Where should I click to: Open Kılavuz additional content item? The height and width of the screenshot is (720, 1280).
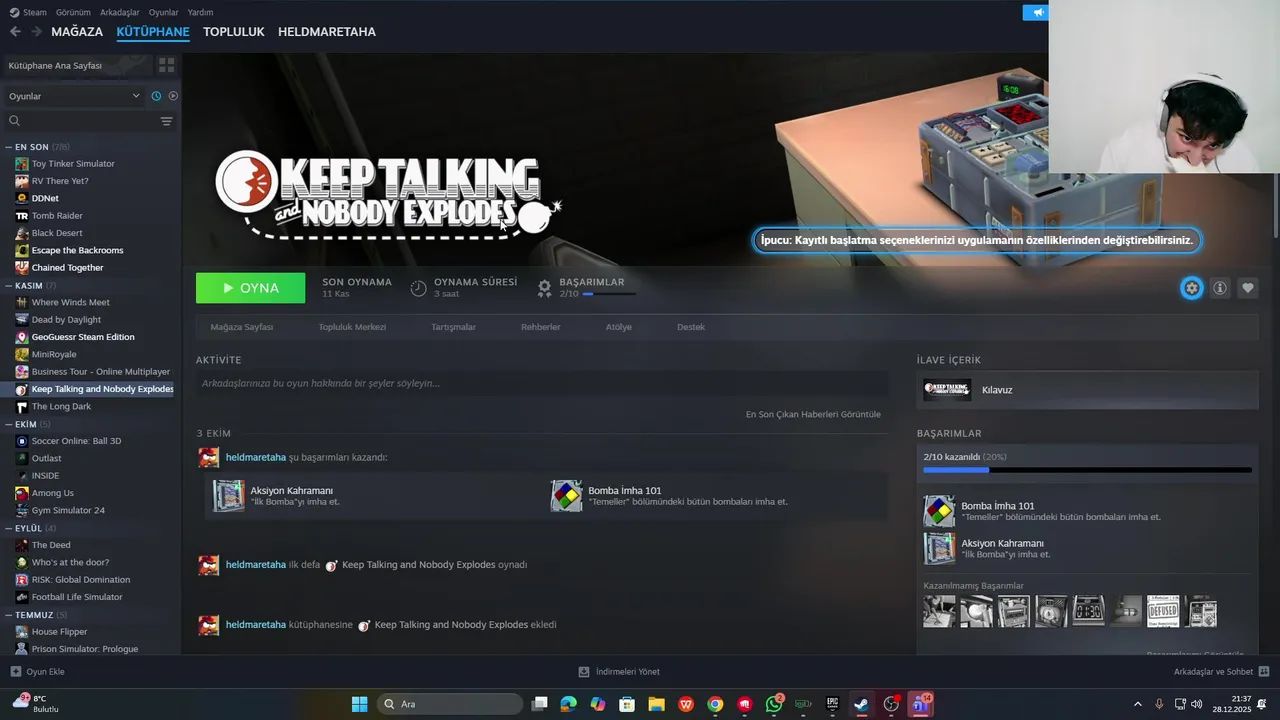click(1087, 390)
